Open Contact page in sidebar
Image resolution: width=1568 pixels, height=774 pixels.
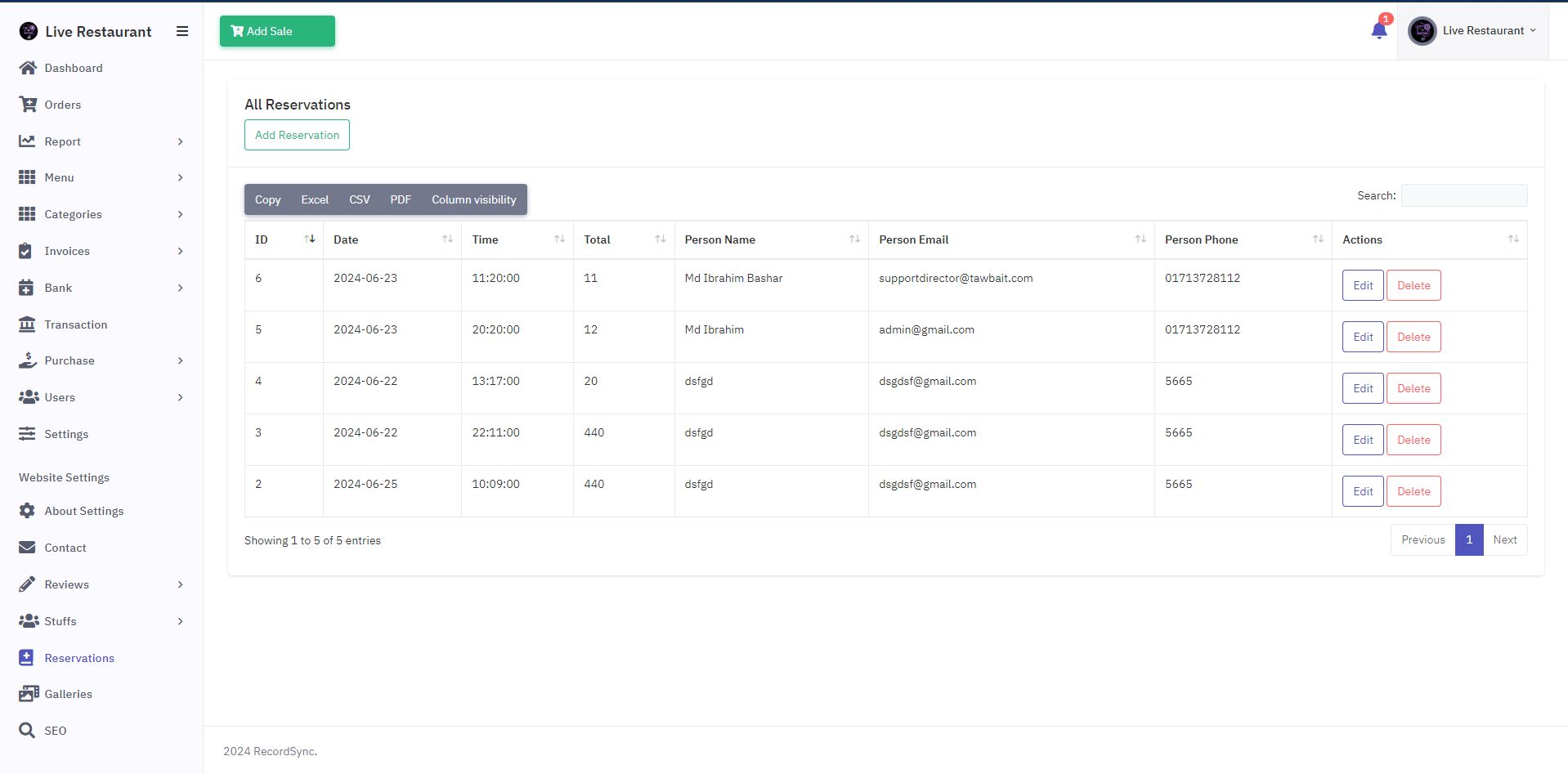coord(65,548)
